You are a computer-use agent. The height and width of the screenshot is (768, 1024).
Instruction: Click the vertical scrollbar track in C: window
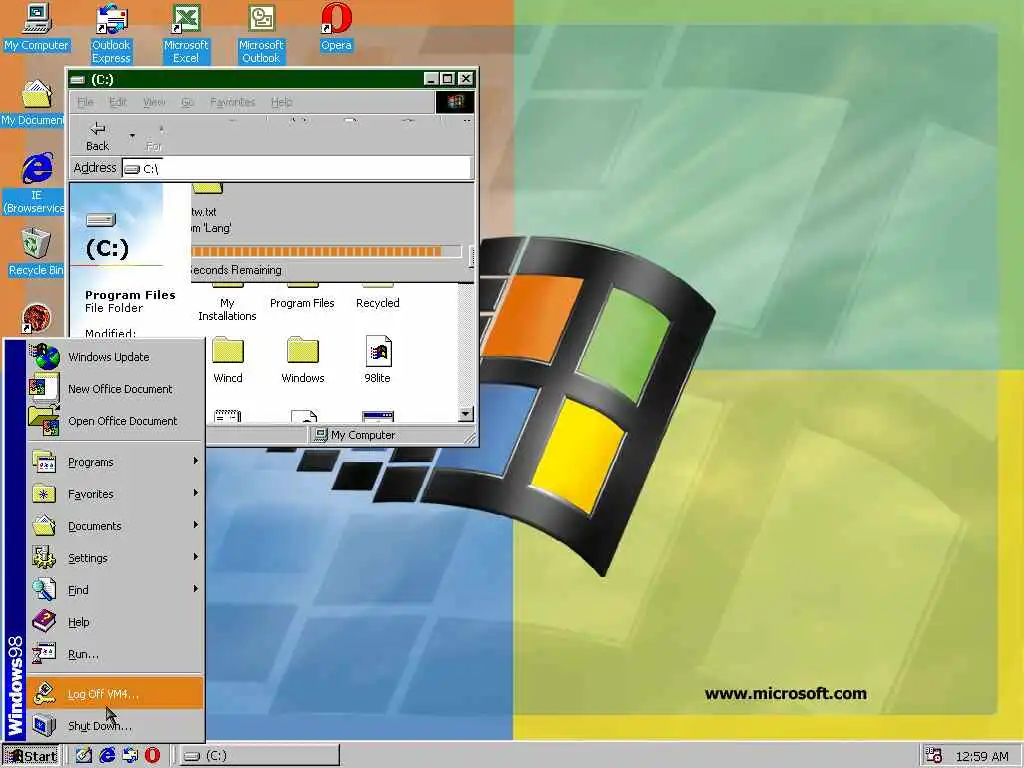(466, 345)
